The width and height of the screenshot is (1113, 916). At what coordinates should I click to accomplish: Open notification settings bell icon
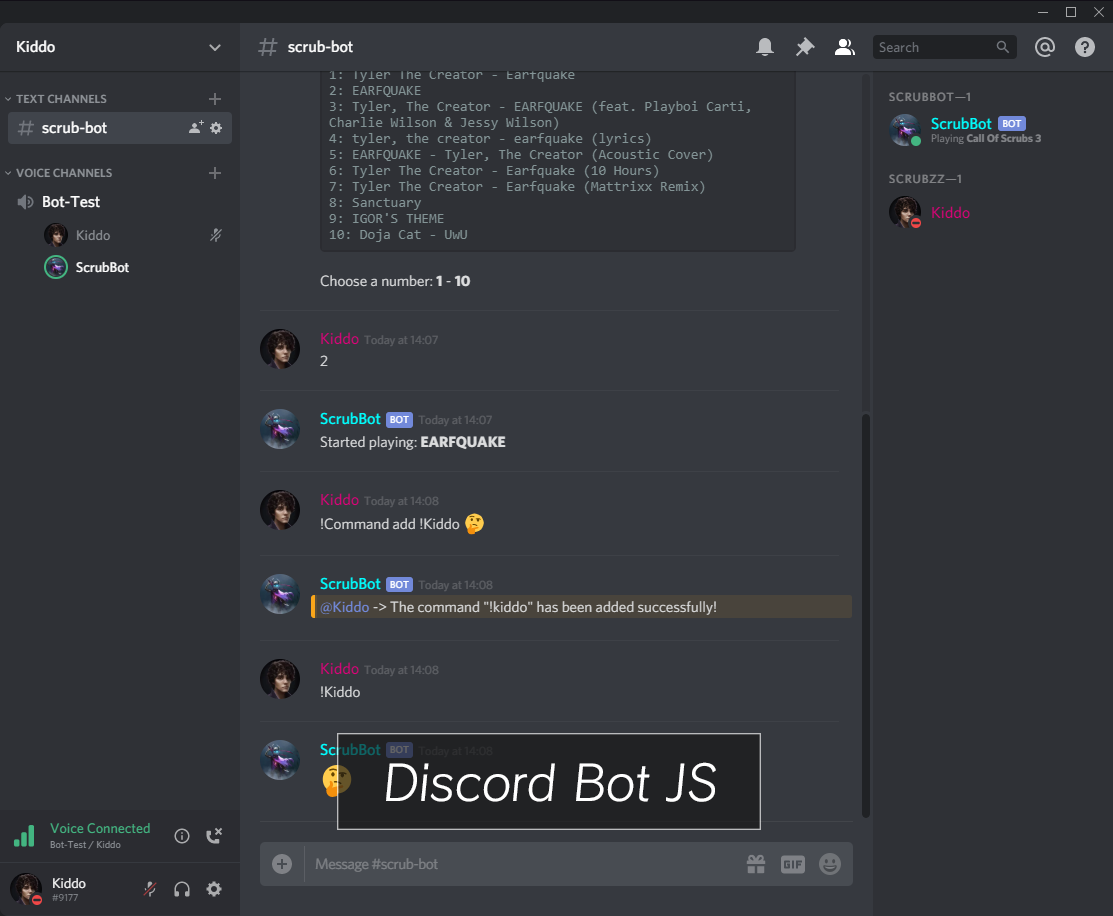point(764,47)
